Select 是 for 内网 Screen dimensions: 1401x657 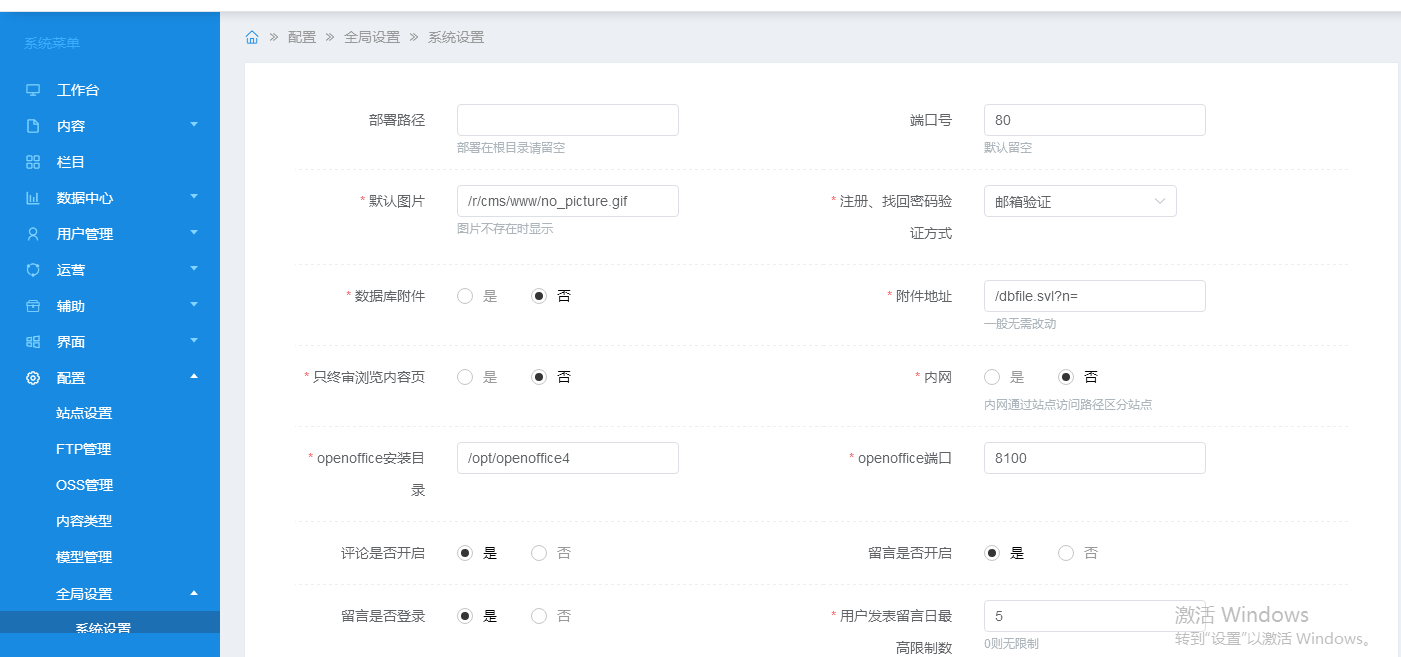point(992,377)
